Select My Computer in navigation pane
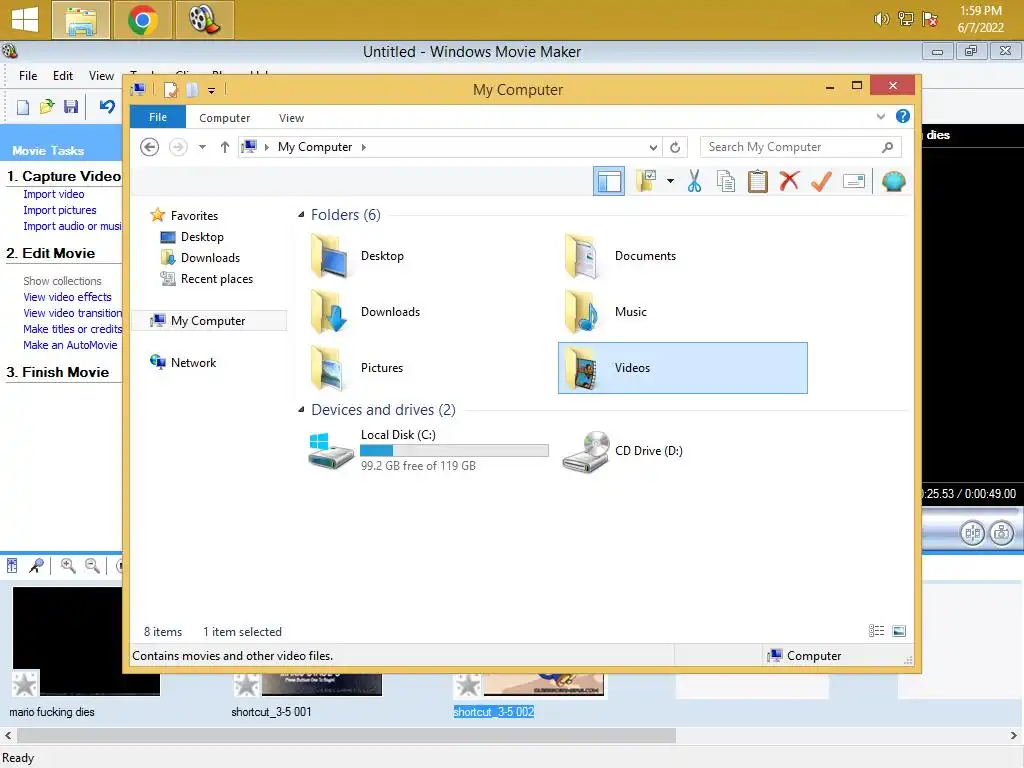 [208, 321]
